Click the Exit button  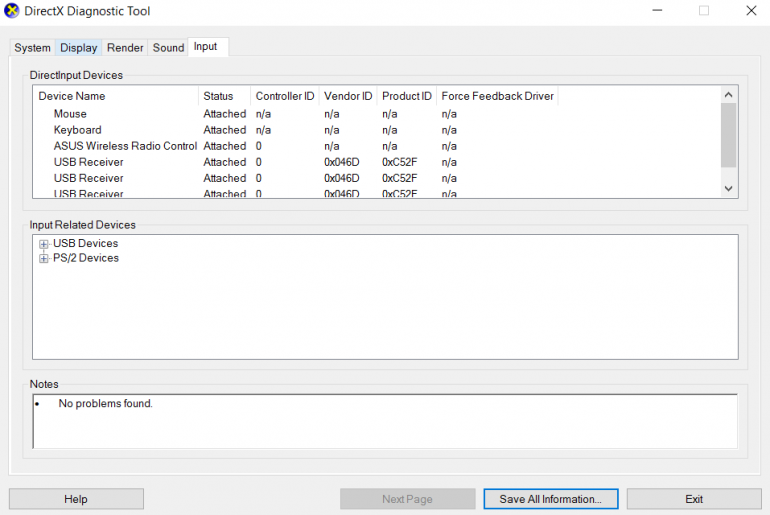(693, 499)
